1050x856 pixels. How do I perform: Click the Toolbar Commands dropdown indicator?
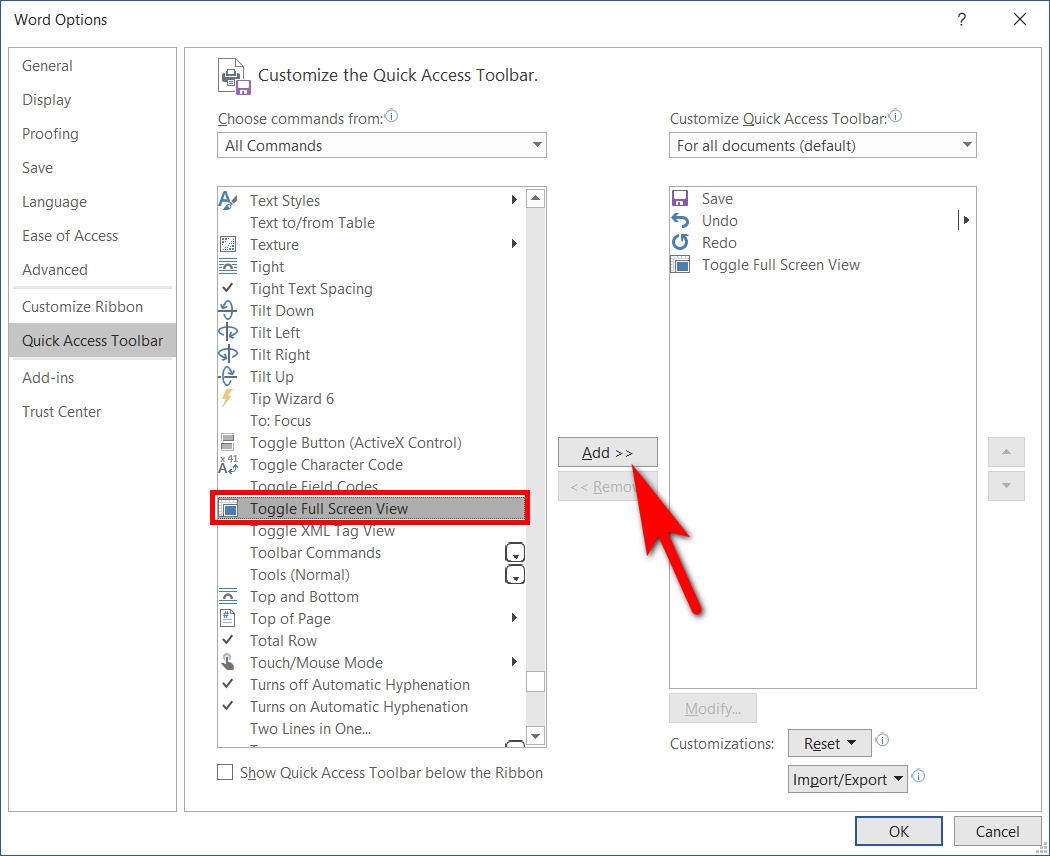pos(515,553)
